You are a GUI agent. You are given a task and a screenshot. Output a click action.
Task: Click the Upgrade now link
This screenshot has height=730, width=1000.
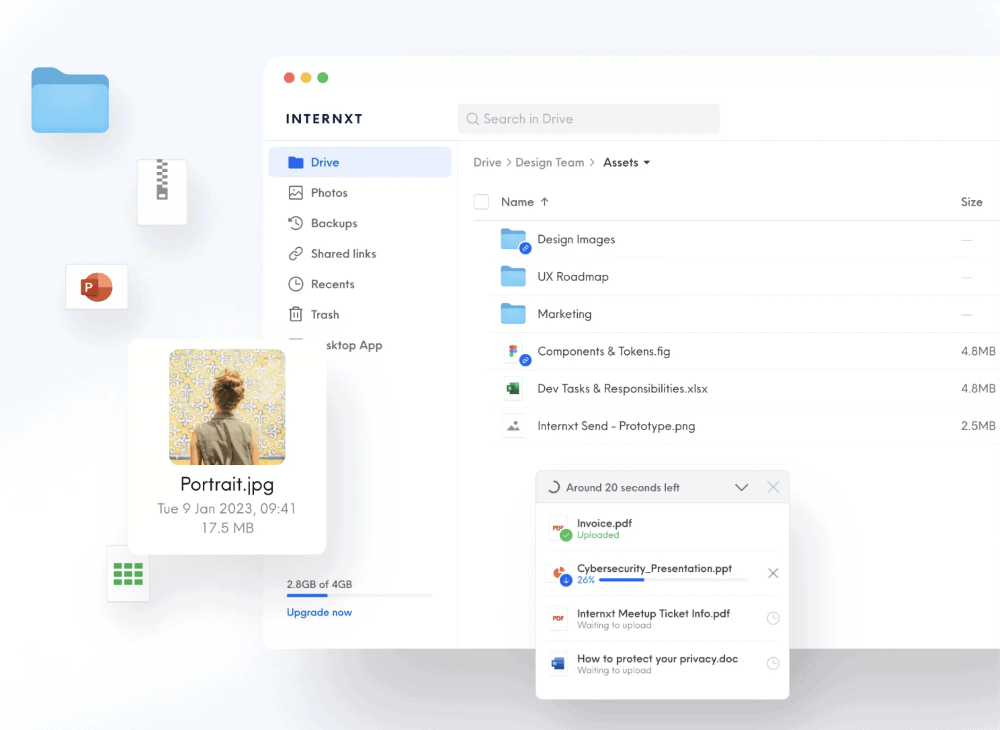coord(319,612)
